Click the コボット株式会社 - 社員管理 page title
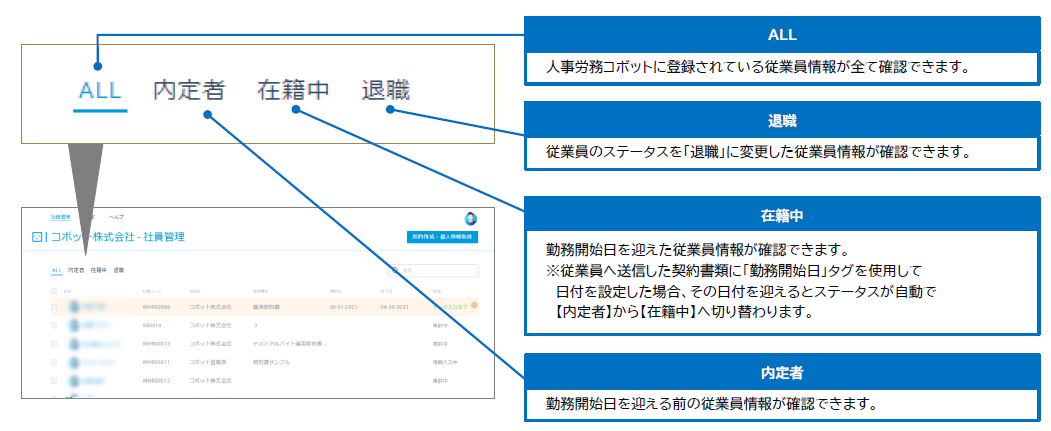This screenshot has height=431, width=1051. (117, 237)
